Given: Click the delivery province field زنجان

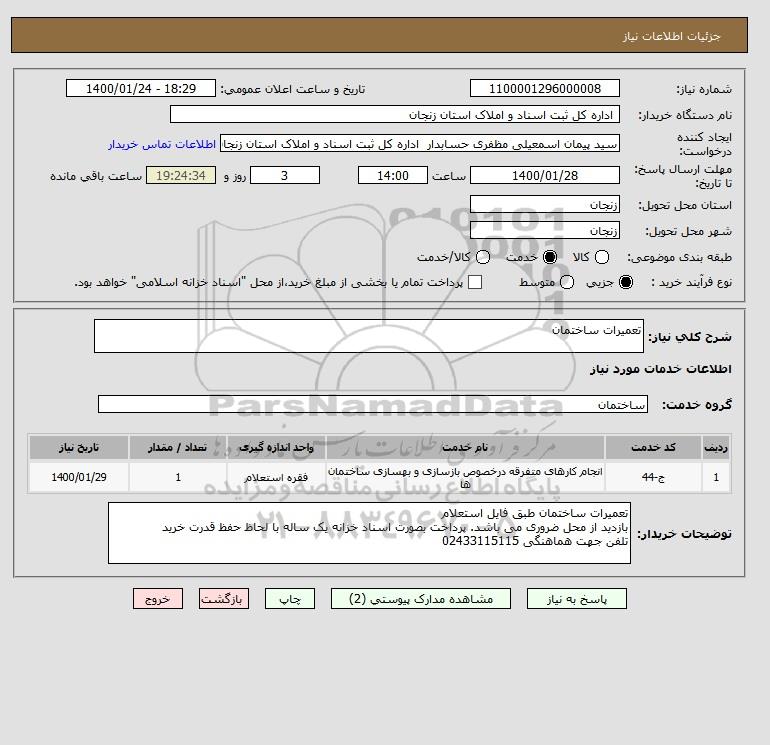Looking at the screenshot, I should tap(545, 204).
